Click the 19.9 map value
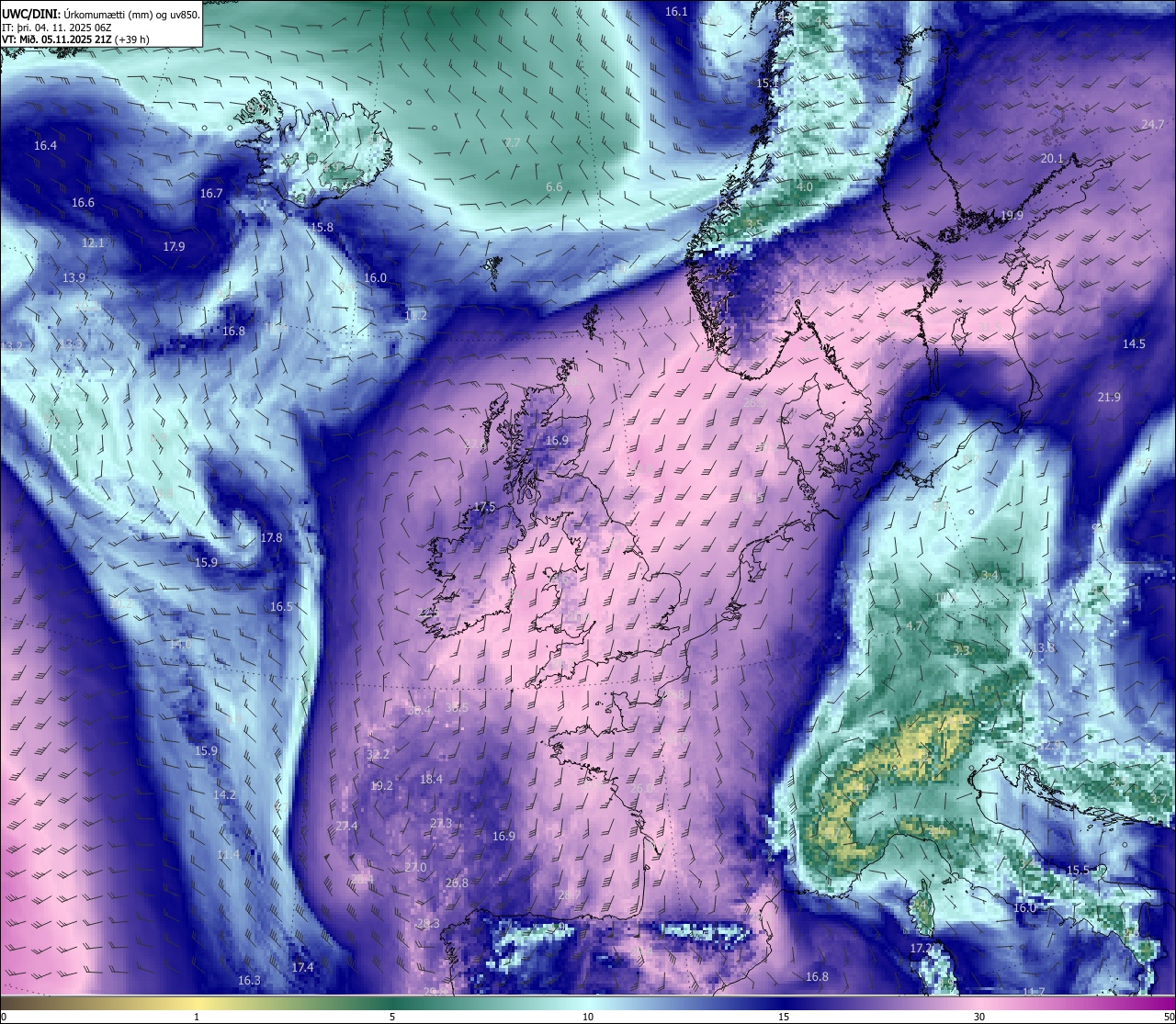1176x1024 pixels. click(1012, 216)
